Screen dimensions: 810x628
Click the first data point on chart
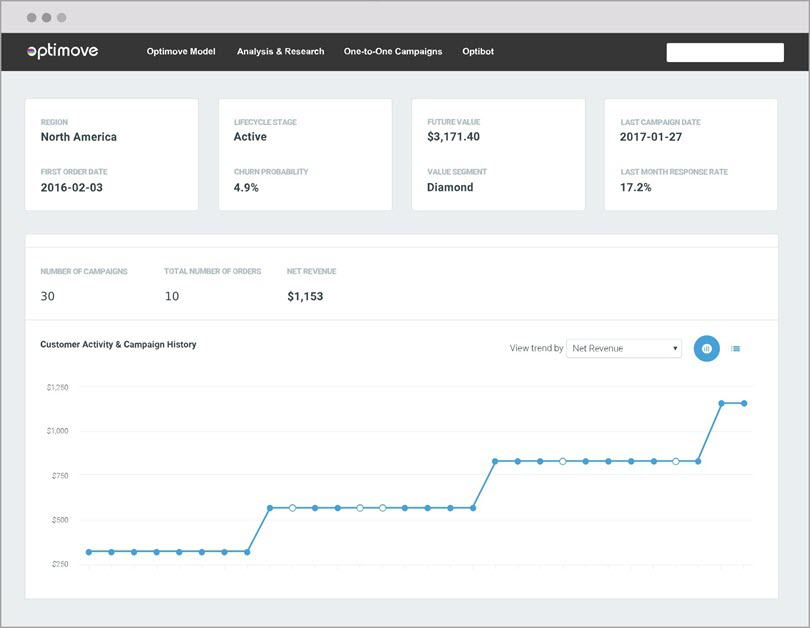(89, 552)
